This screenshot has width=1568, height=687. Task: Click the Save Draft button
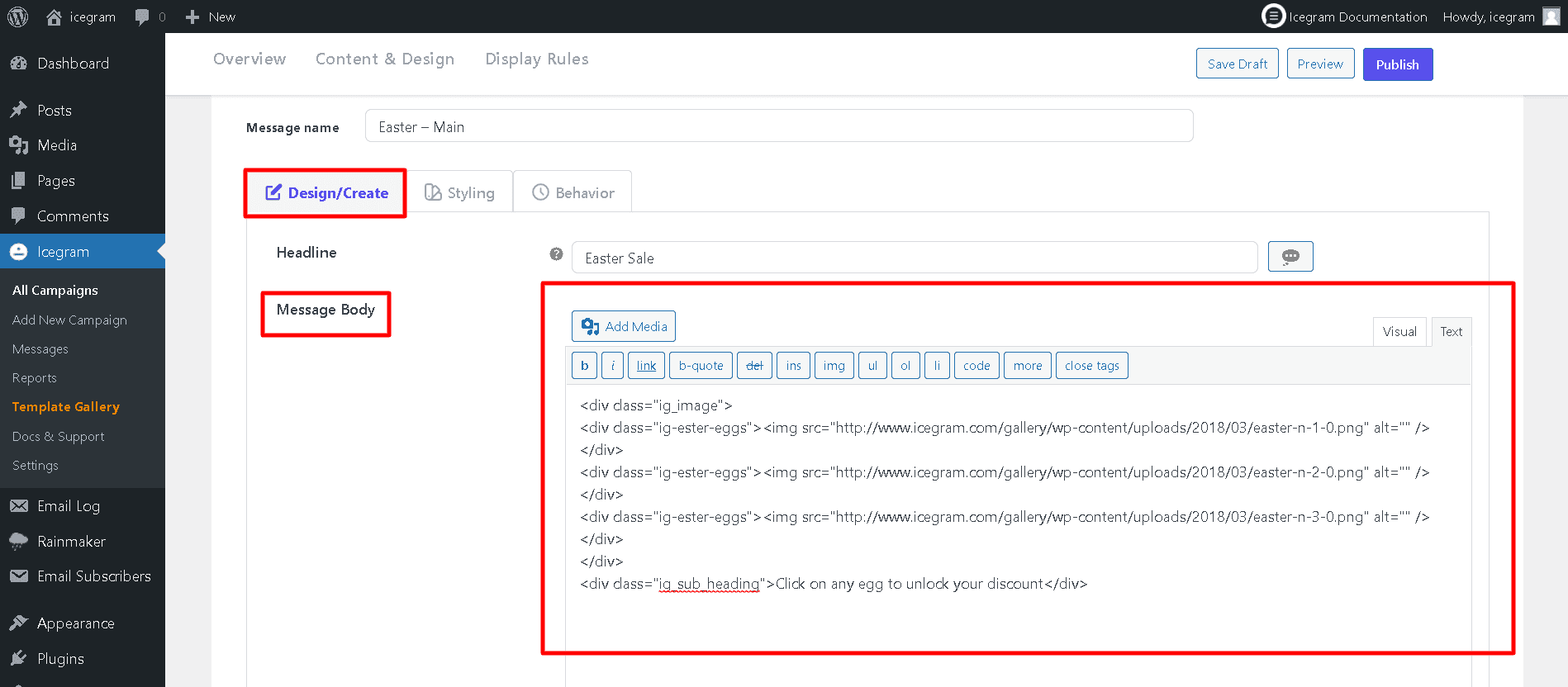pos(1238,64)
